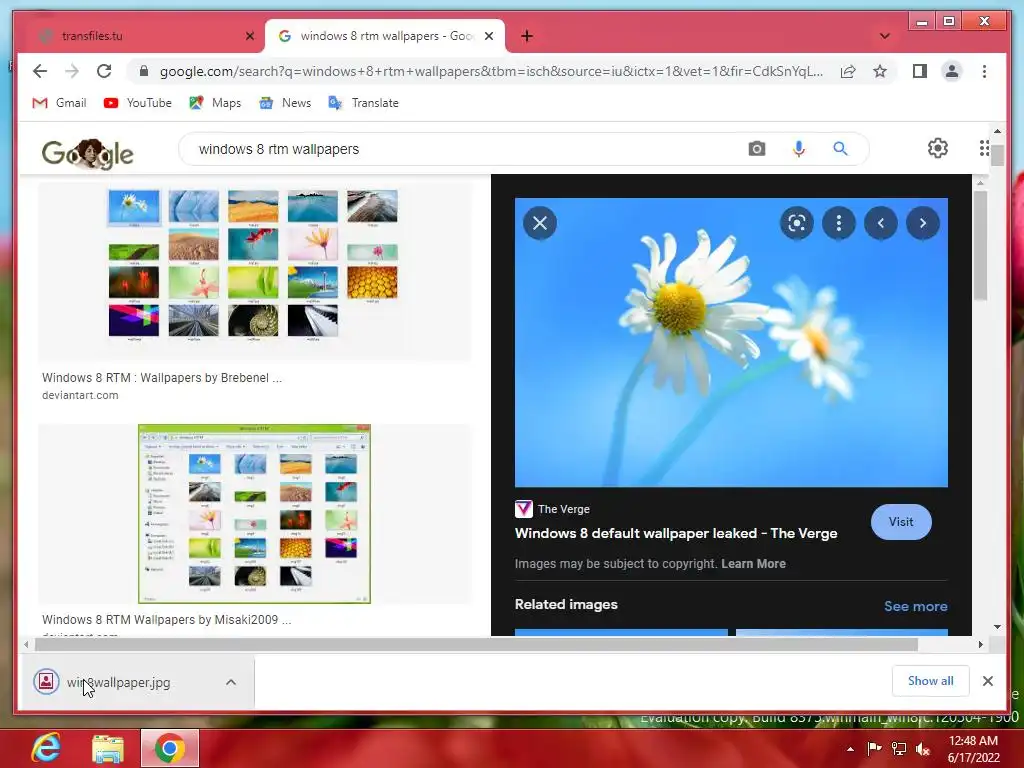Click the muted volume tray icon
The width and height of the screenshot is (1024, 768).
(x=923, y=749)
